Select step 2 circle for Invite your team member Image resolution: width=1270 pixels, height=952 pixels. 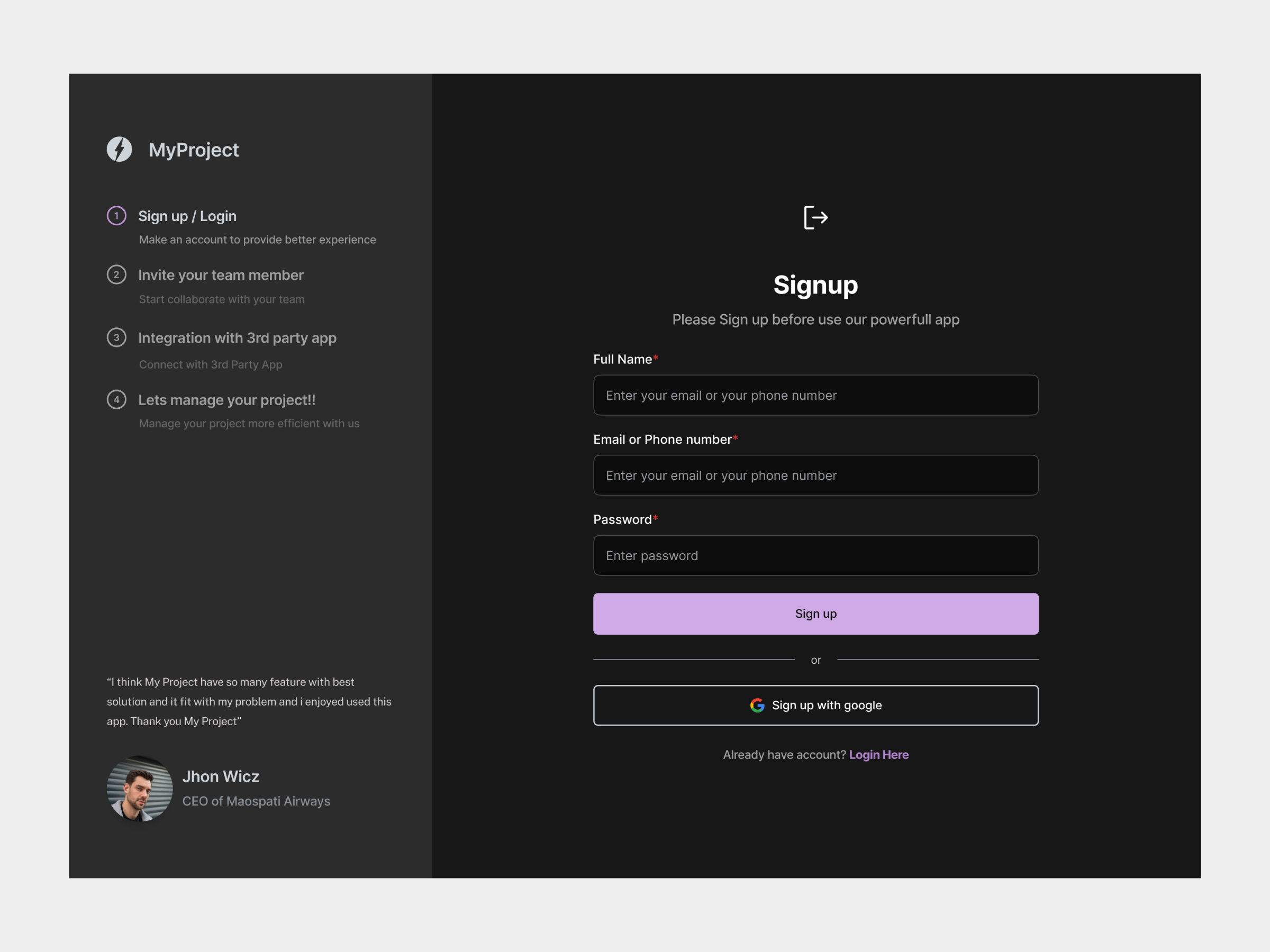(x=116, y=275)
